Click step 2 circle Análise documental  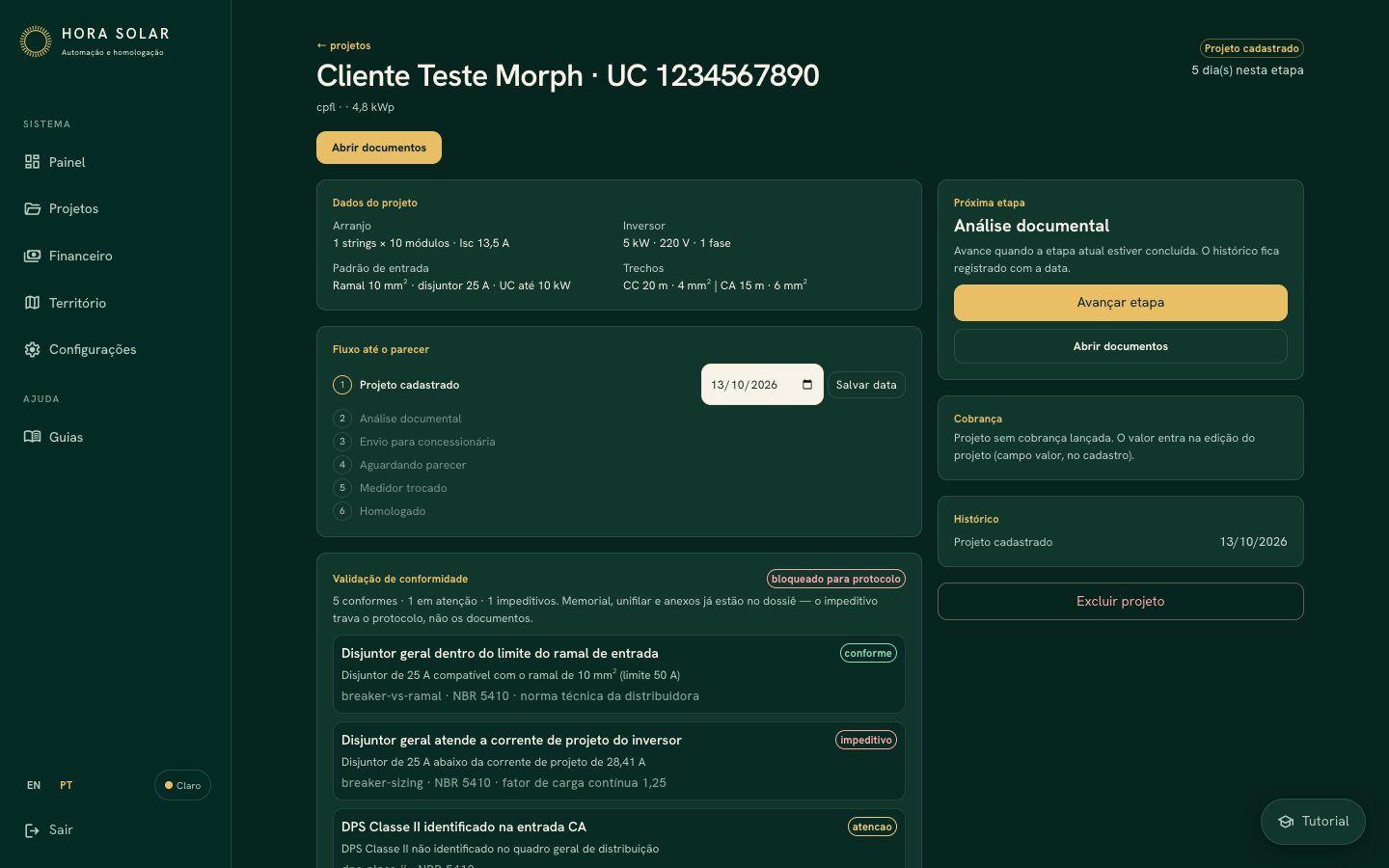pos(342,419)
